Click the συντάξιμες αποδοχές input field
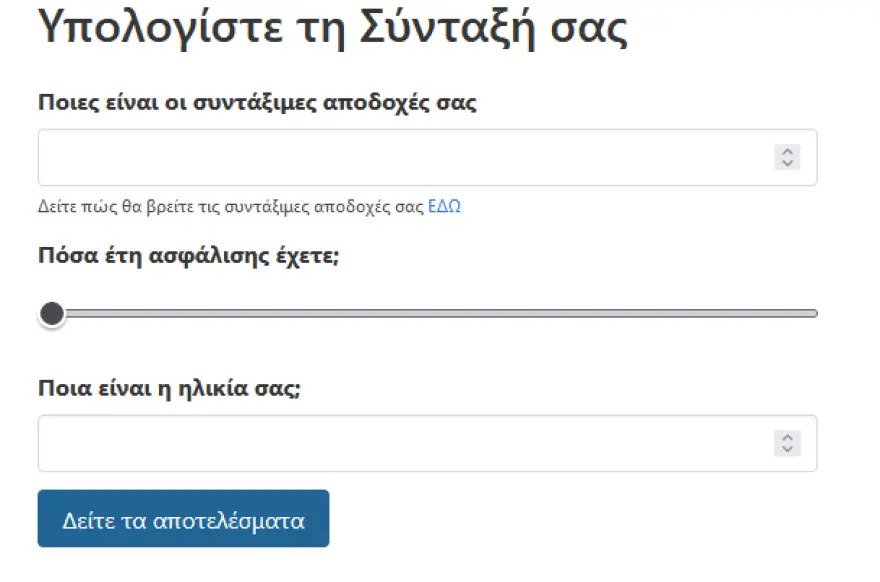The width and height of the screenshot is (880, 582). pos(428,157)
